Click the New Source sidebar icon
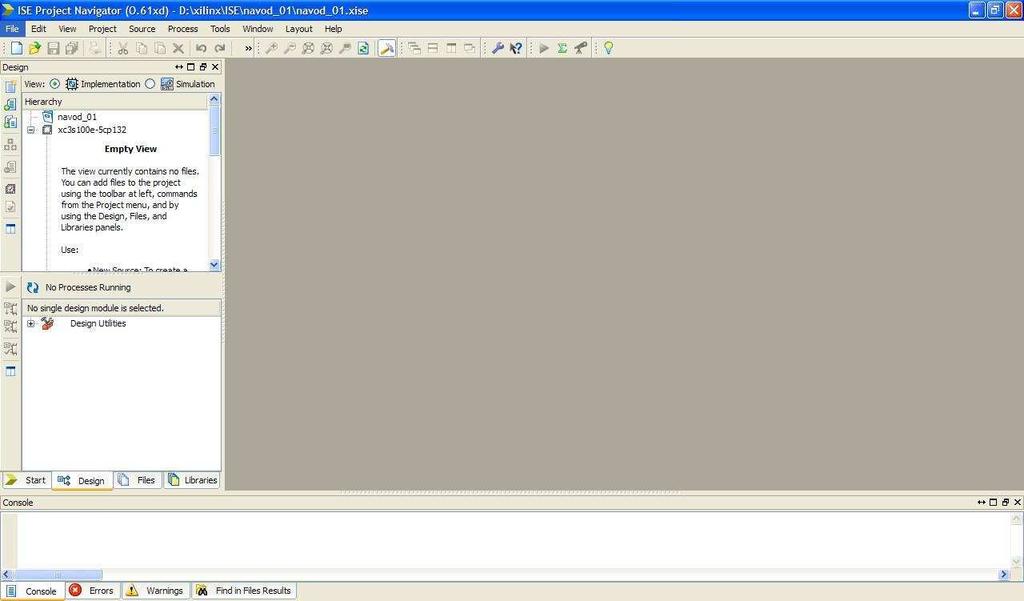 (10, 86)
